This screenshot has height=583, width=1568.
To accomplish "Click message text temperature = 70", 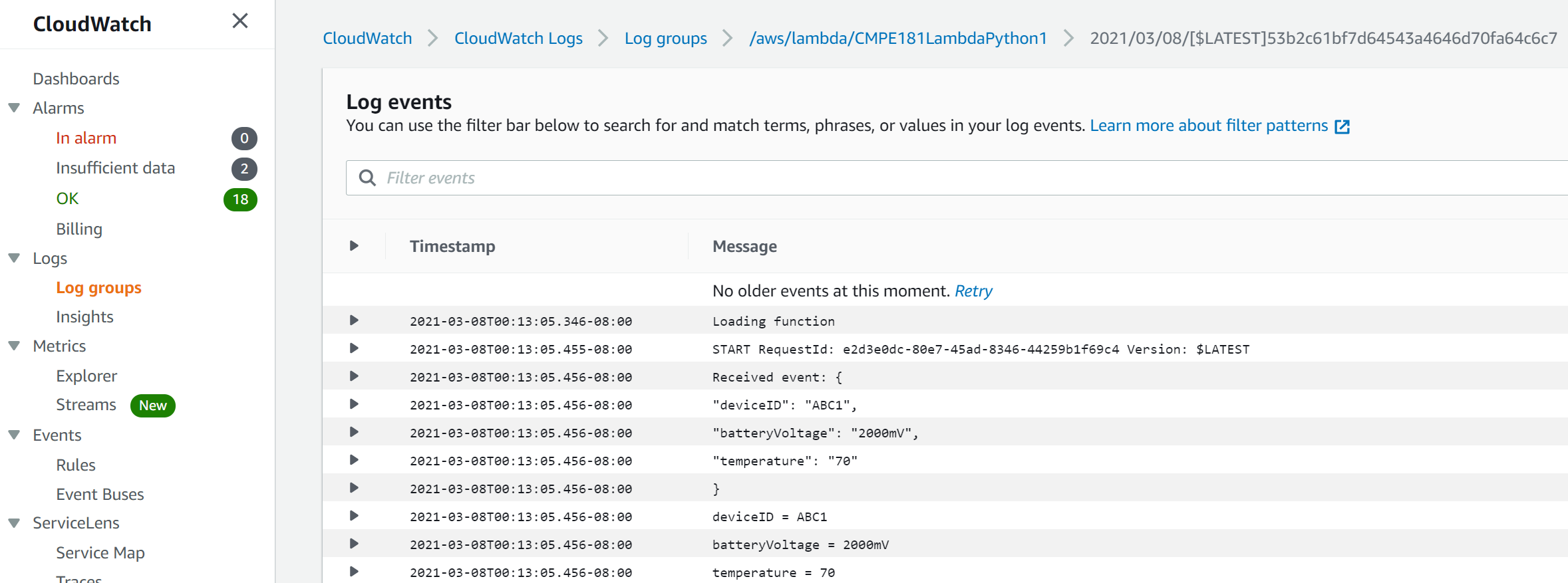I will 774,573.
